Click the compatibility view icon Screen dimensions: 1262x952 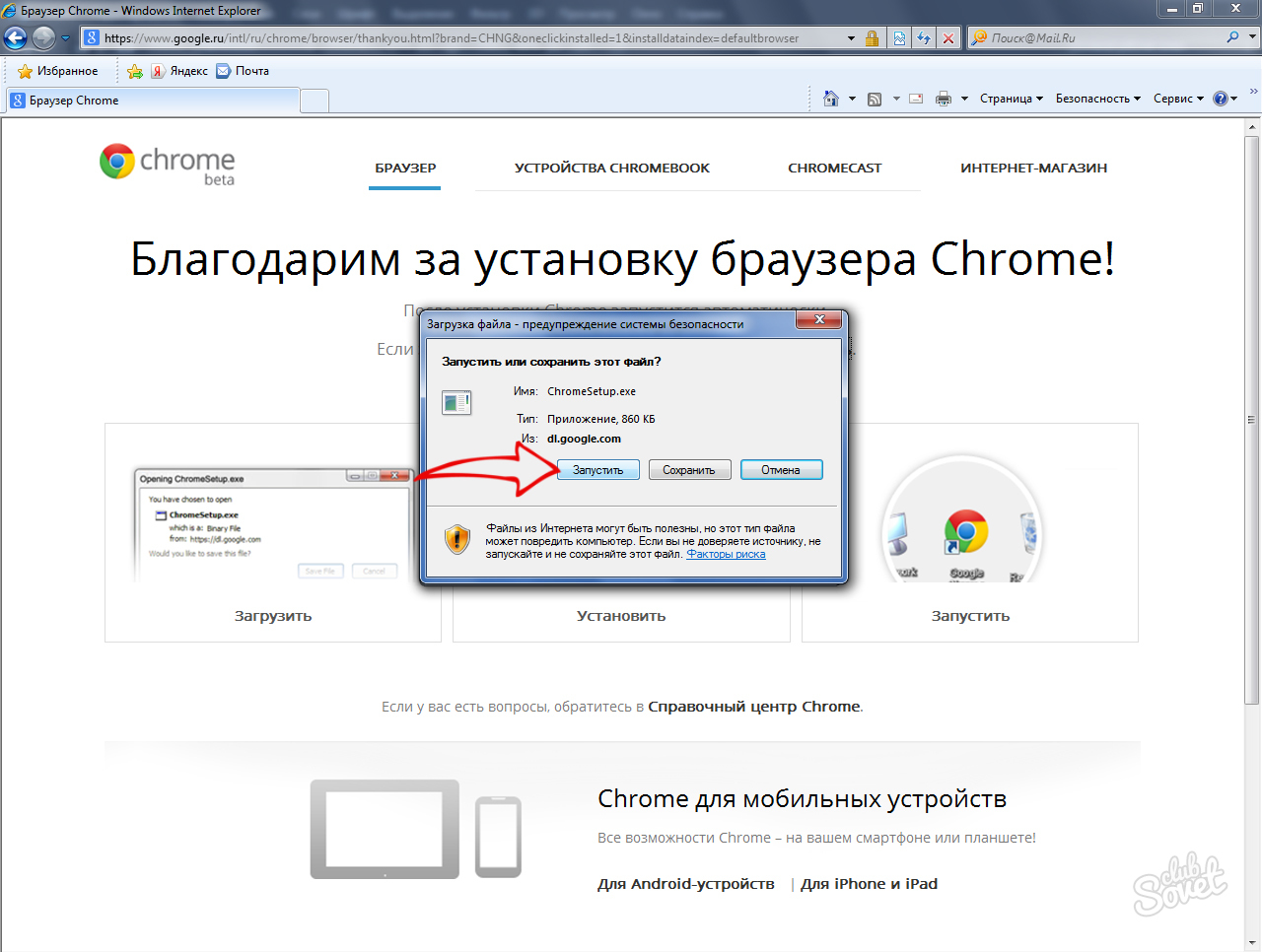(899, 38)
